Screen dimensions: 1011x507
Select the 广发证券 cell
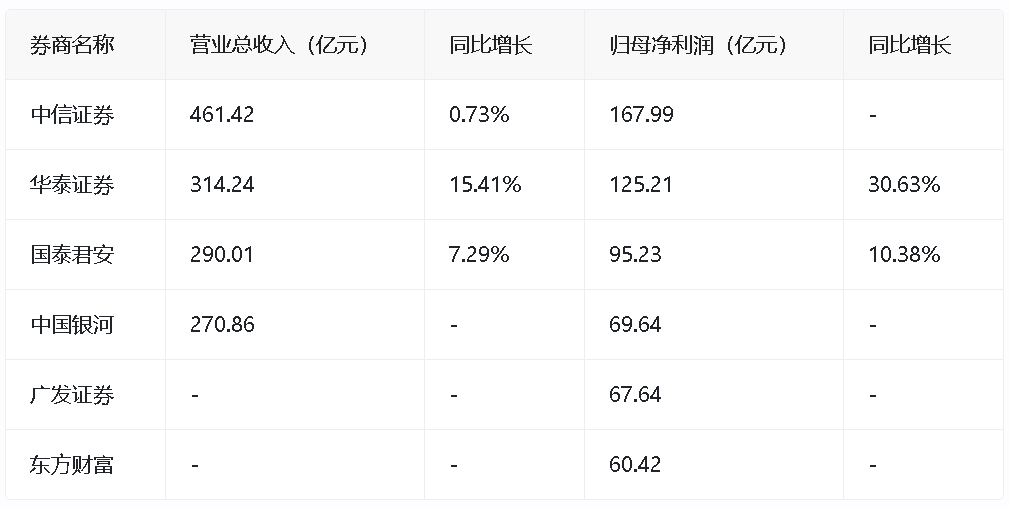72,395
